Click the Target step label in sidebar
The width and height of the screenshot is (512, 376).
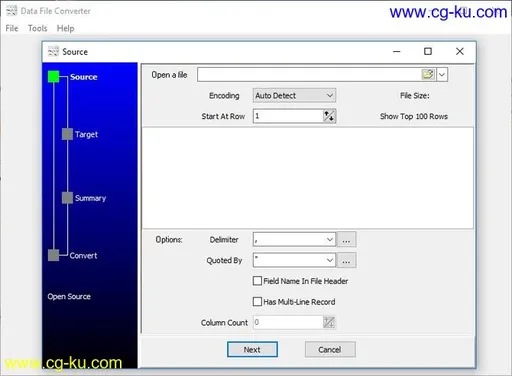coord(86,134)
